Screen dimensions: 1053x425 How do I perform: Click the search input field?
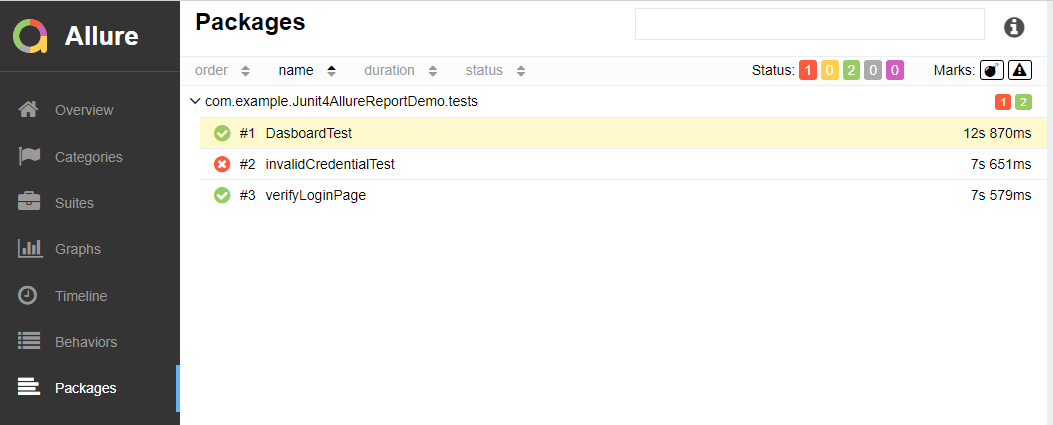(x=809, y=25)
